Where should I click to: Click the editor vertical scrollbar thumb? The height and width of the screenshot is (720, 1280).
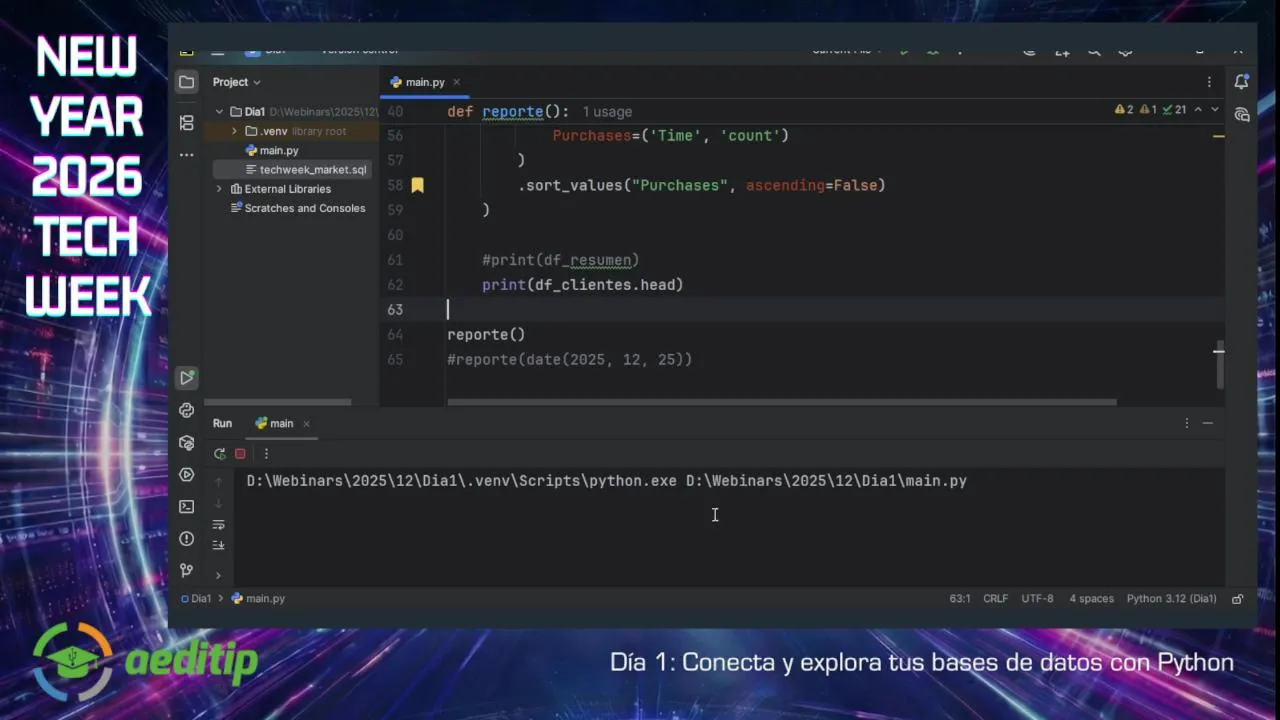(1219, 367)
